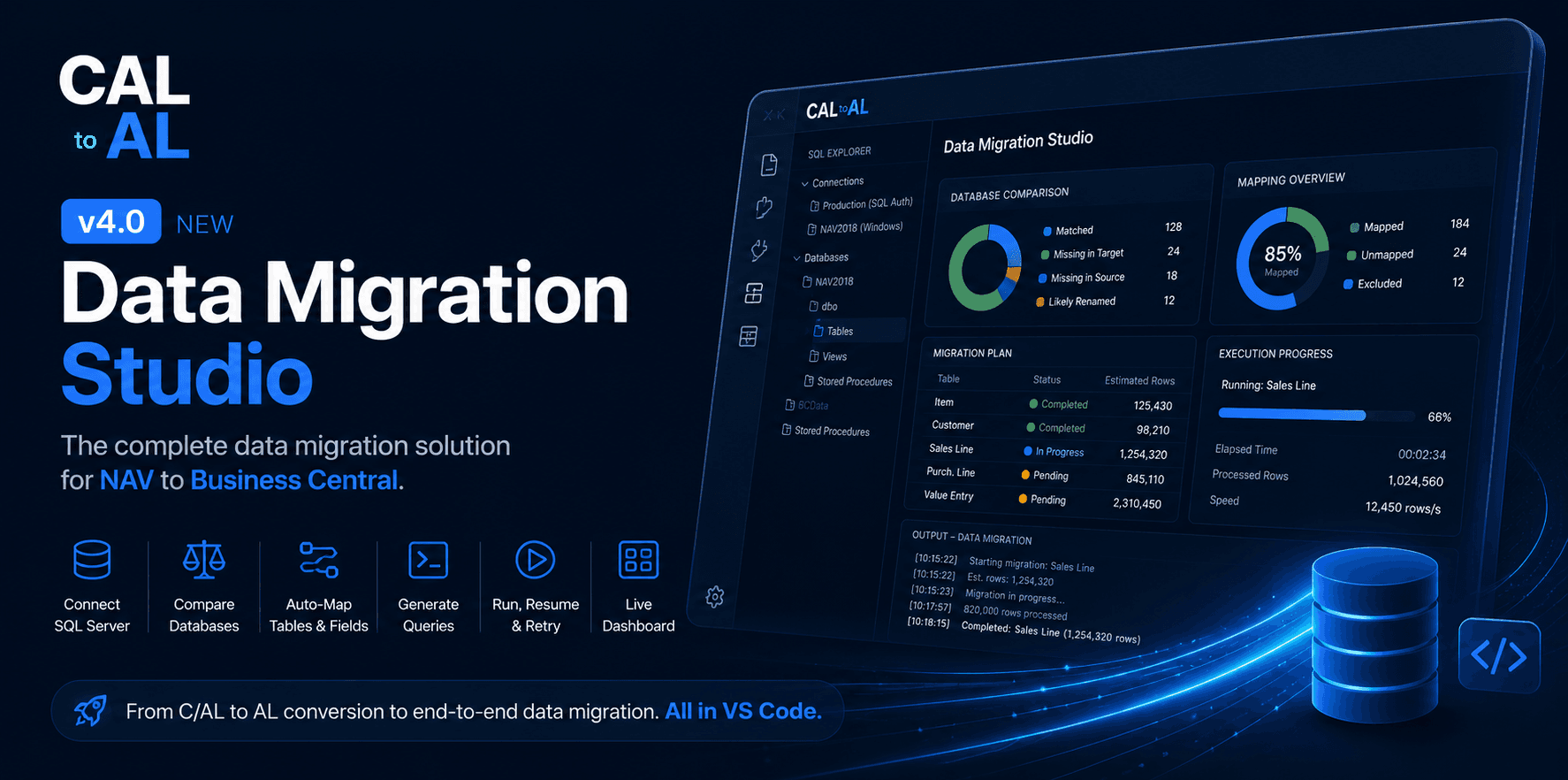
Task: Click the OUTPUT - DATA MIGRATION panel header
Action: [971, 538]
